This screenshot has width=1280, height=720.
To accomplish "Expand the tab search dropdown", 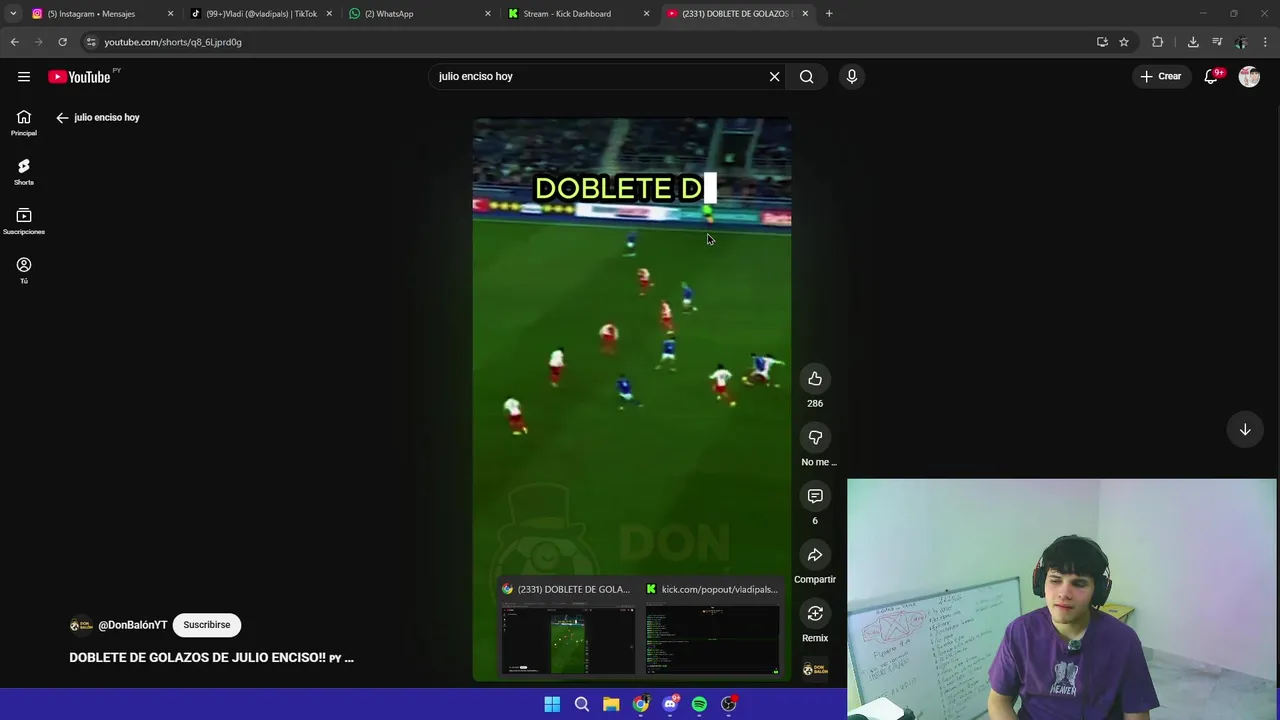I will click(x=13, y=14).
